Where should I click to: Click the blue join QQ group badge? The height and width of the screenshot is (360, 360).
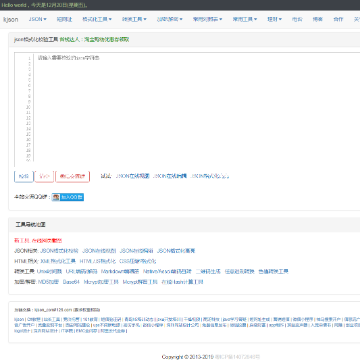click(68, 197)
